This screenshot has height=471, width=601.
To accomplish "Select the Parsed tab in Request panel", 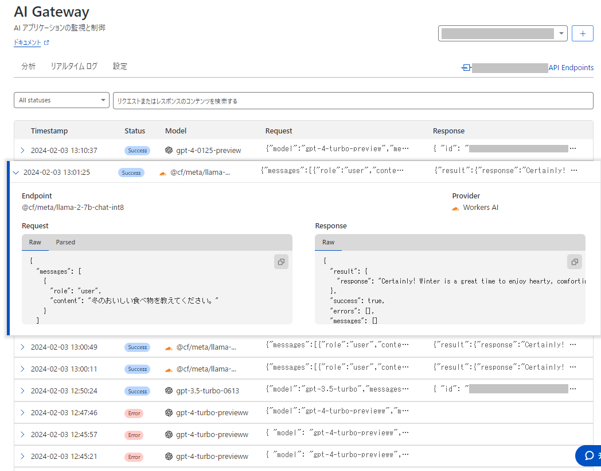I will pos(66,242).
